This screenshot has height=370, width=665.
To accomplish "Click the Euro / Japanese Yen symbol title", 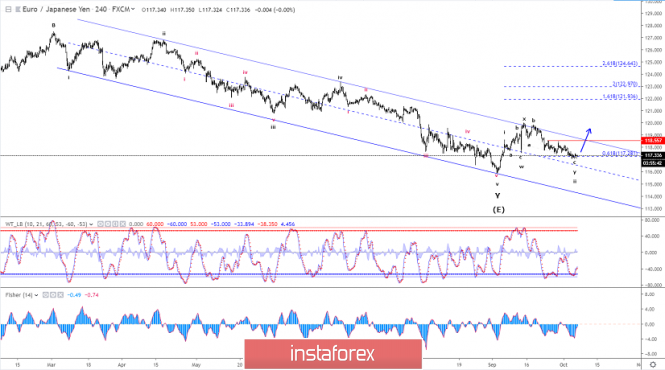I will tap(56, 9).
